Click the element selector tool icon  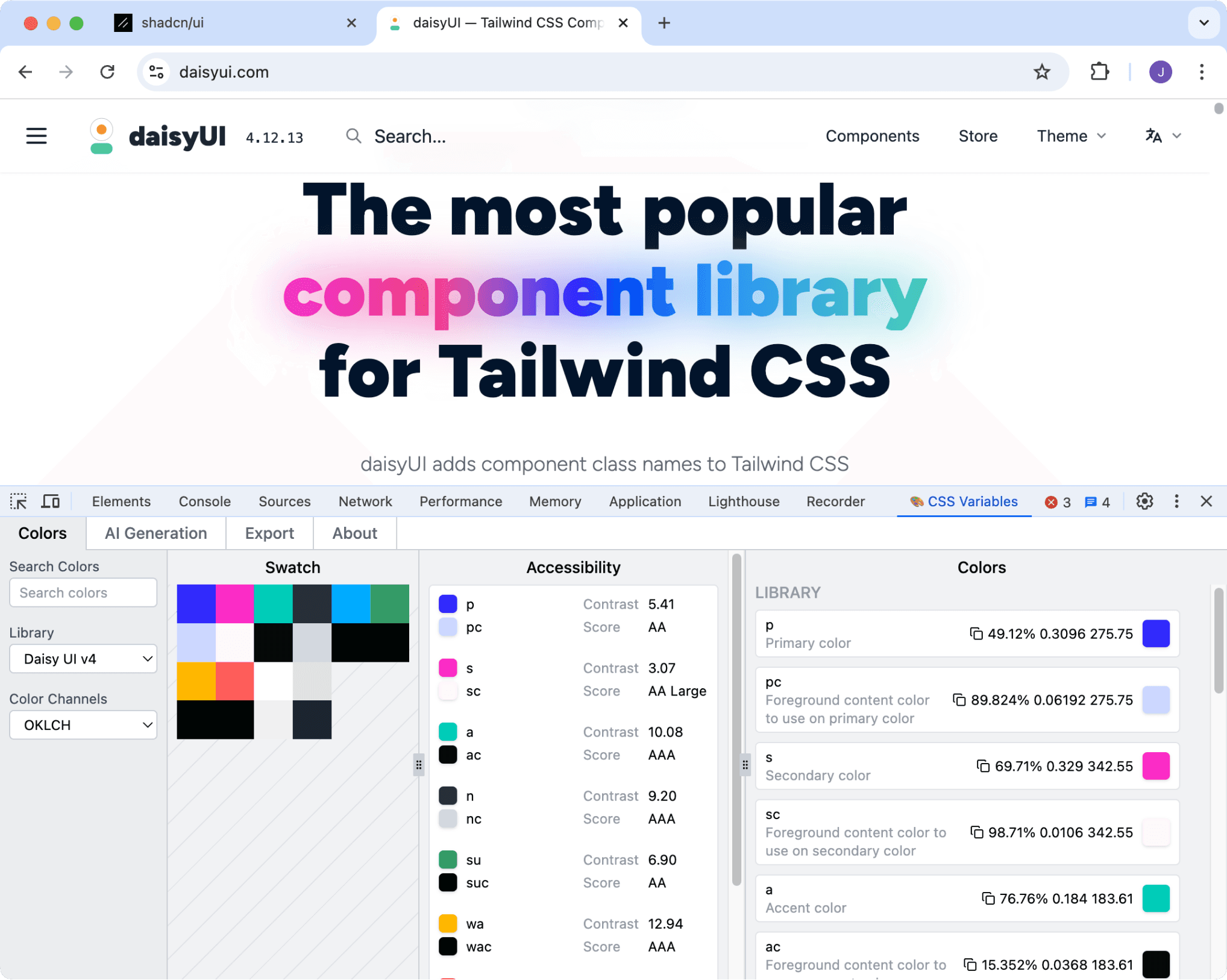[19, 501]
